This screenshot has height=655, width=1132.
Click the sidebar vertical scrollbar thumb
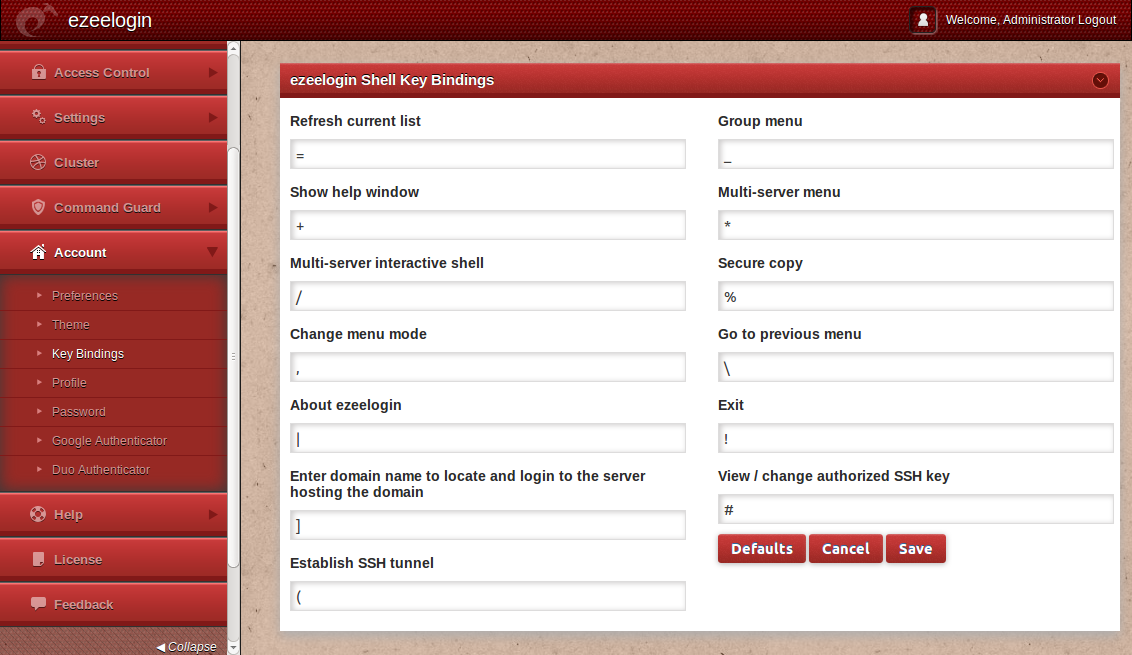(x=233, y=357)
